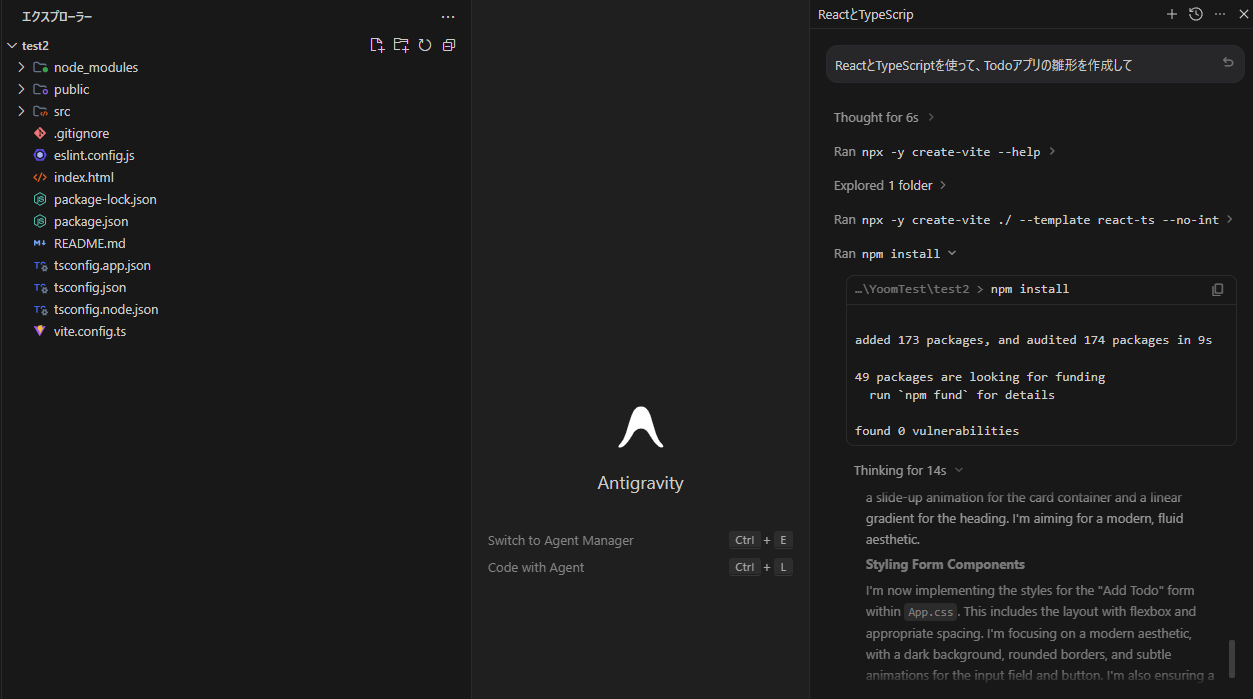Expand the node_modules folder chevron
The height and width of the screenshot is (699, 1253).
(x=21, y=67)
